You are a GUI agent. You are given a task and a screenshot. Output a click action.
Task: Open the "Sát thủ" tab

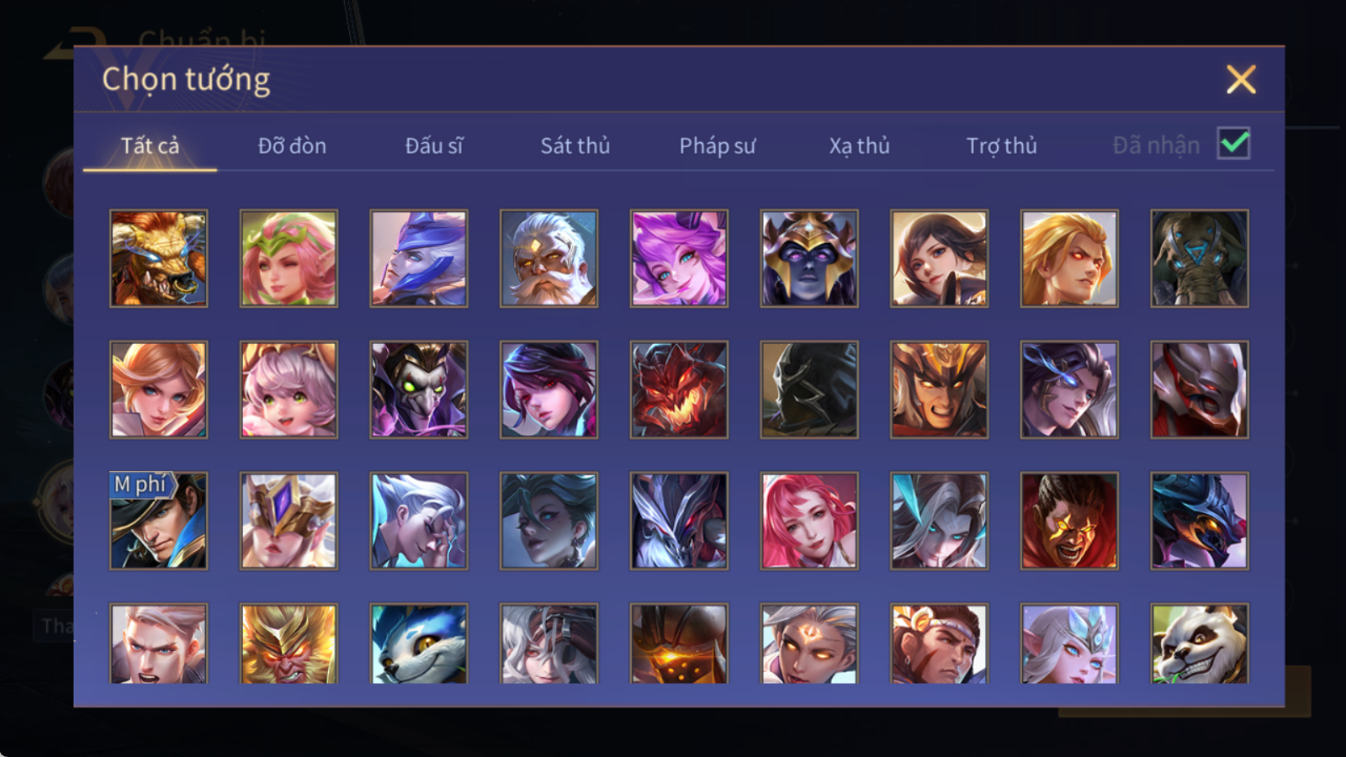575,146
